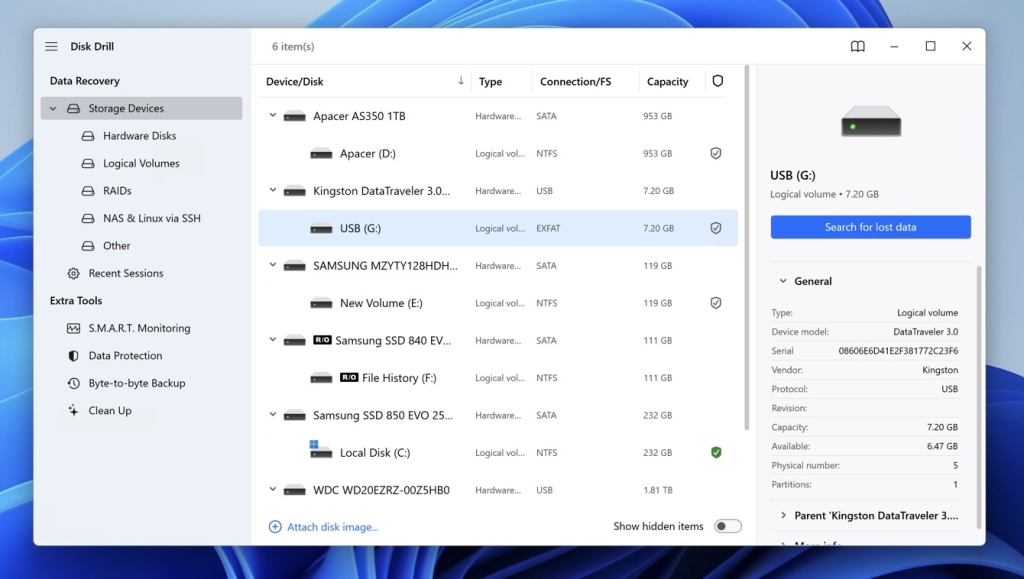Open the Data Protection tool
This screenshot has width=1024, height=579.
tap(124, 356)
